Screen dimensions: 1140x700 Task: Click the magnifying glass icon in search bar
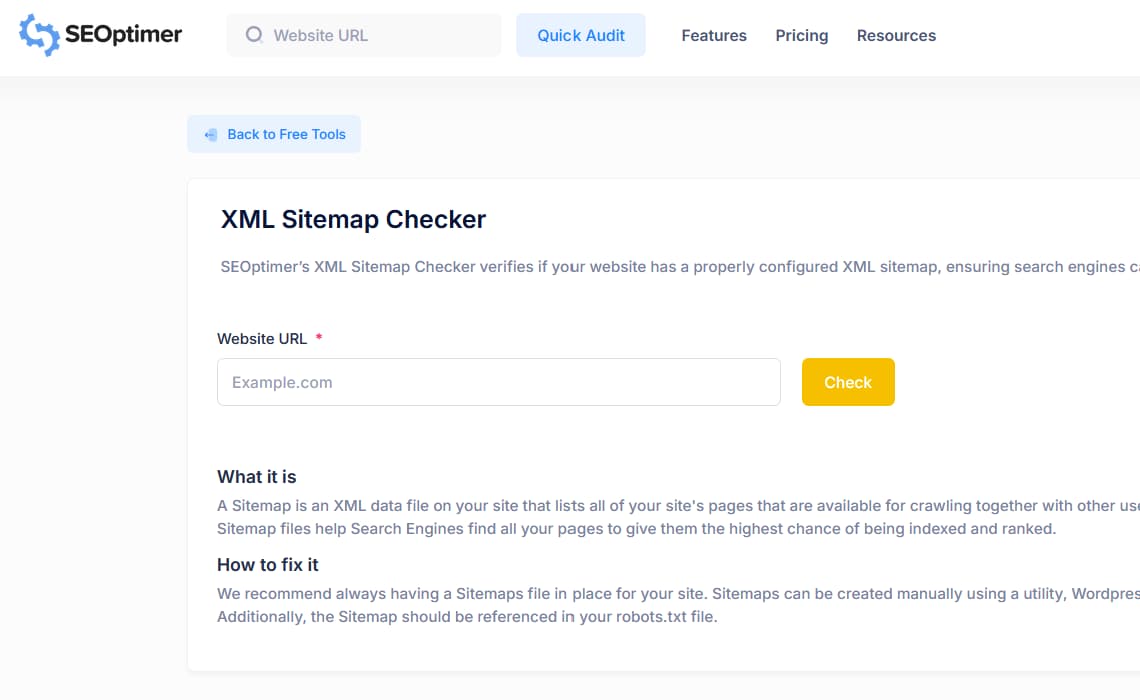(254, 34)
